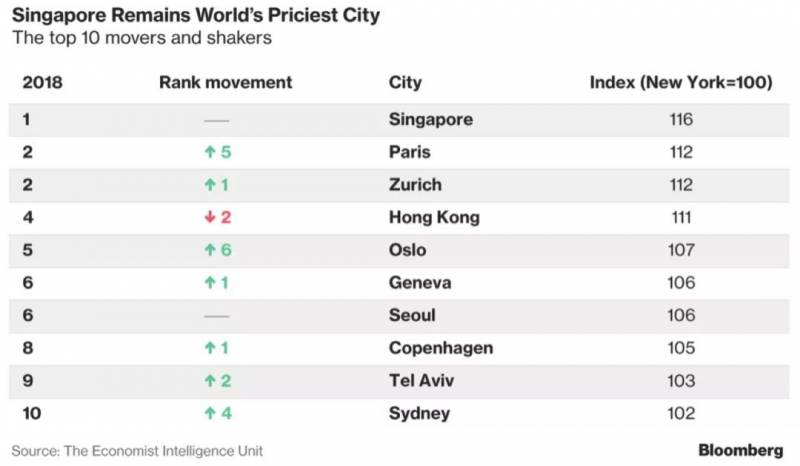Click the green up arrow beside Zurich
This screenshot has width=800, height=466.
pos(210,185)
